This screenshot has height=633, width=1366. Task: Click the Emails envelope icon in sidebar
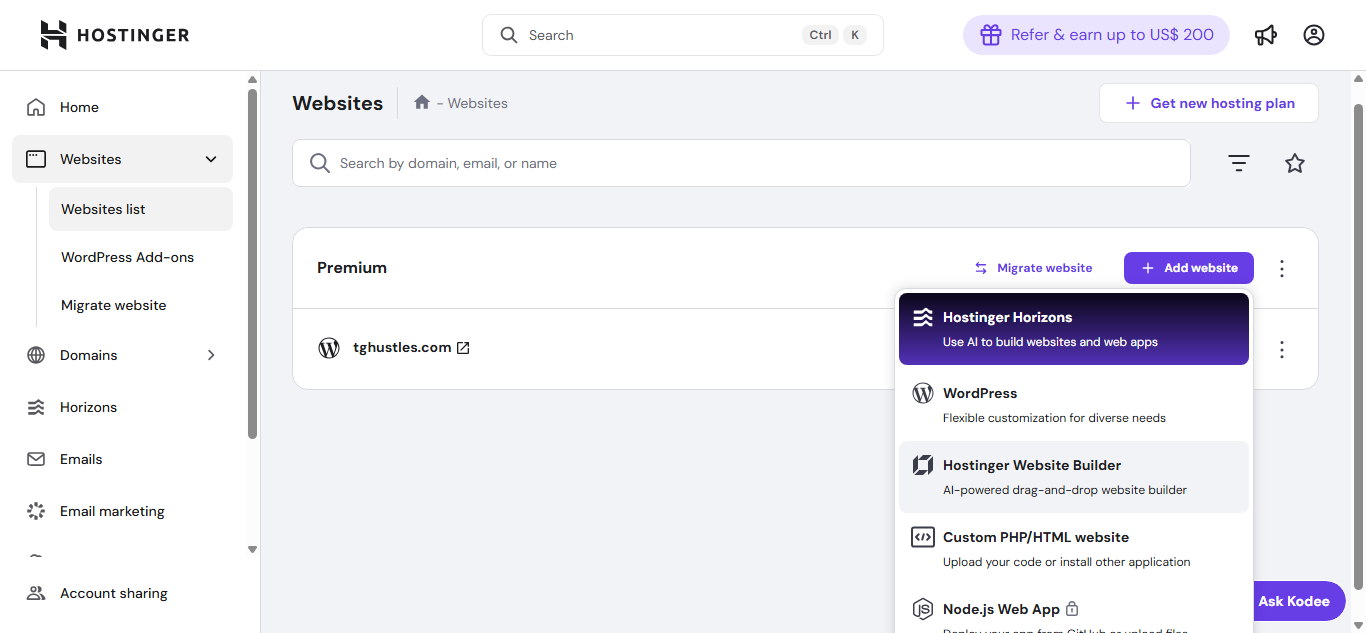click(36, 458)
